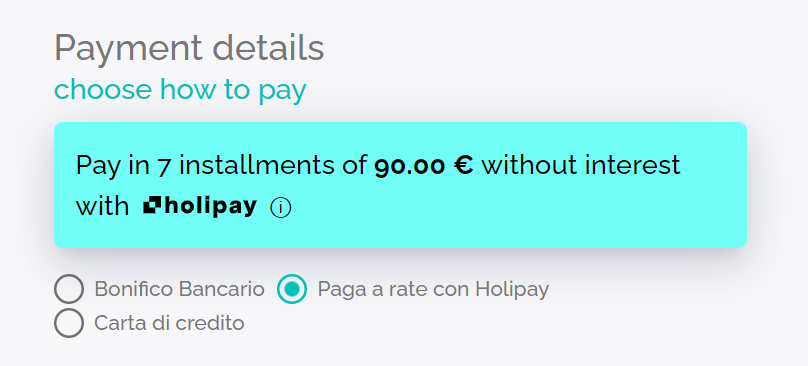This screenshot has height=366, width=808.
Task: Select the Paga a rate con Holipay radio
Action: click(292, 289)
